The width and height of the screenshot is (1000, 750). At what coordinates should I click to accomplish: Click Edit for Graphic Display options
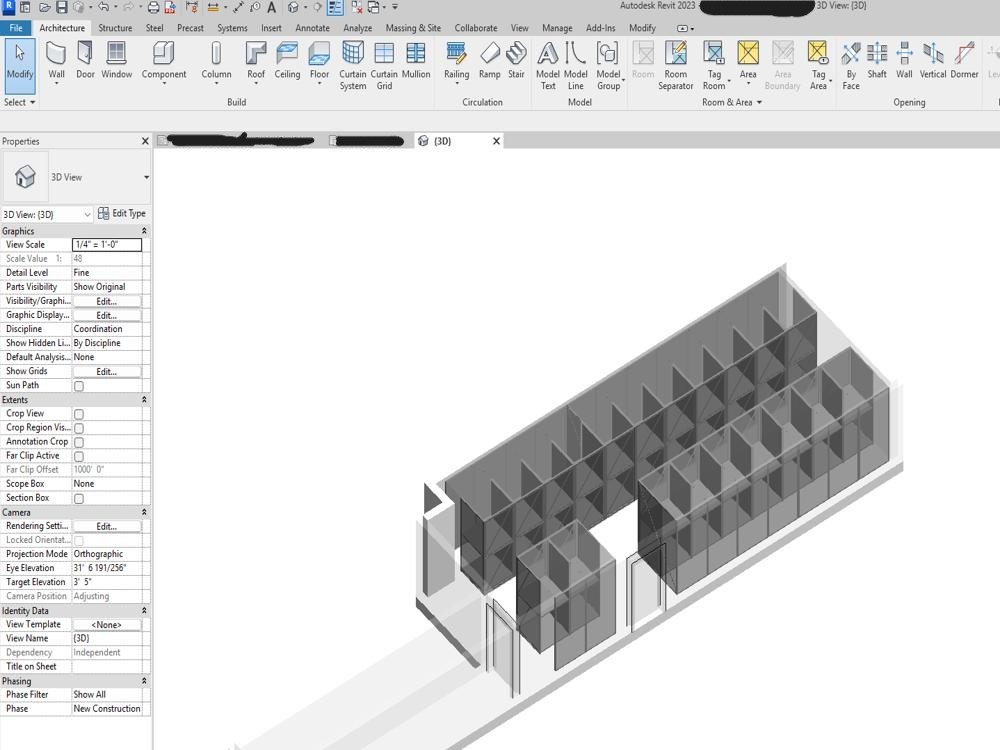107,315
